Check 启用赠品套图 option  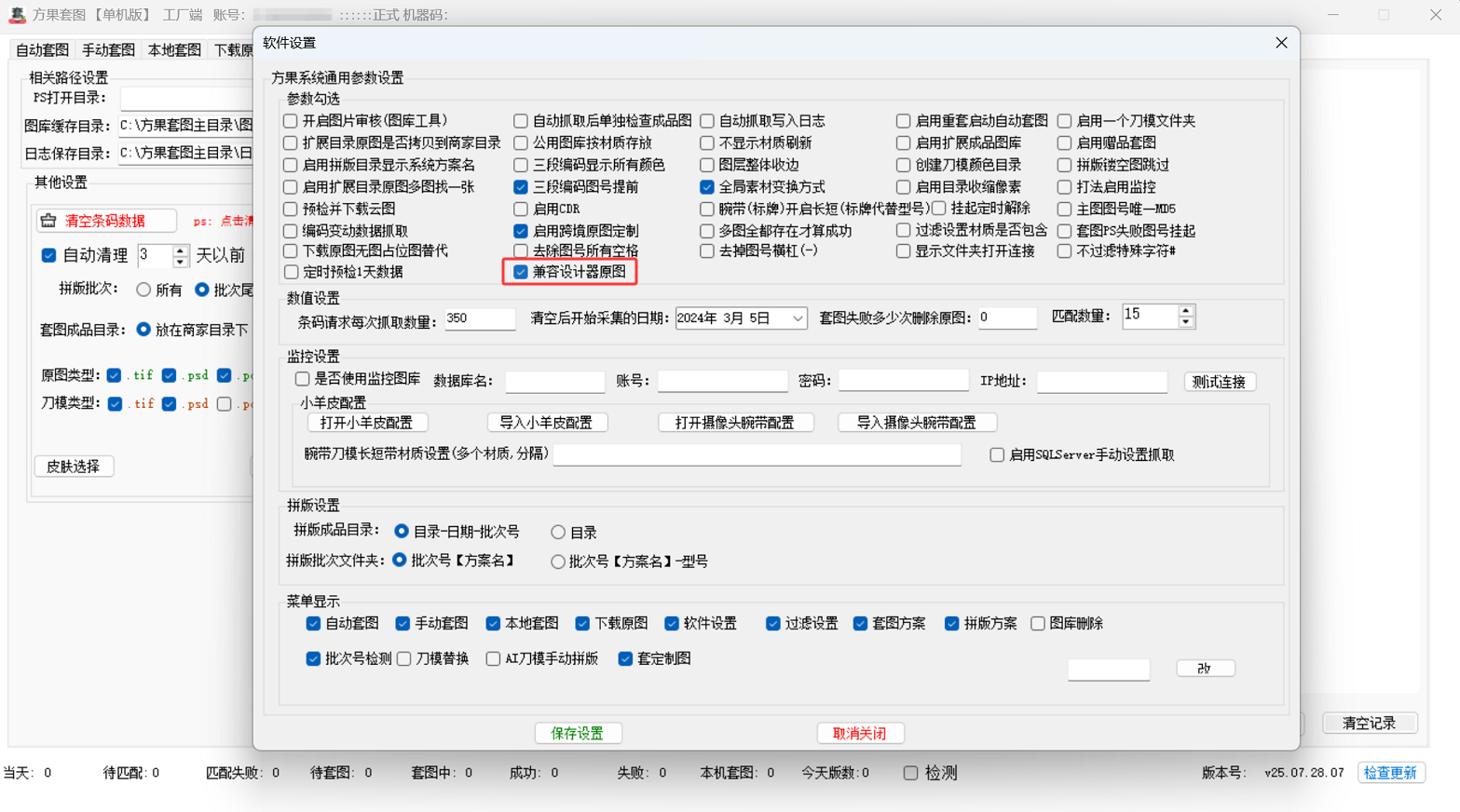pos(1064,142)
